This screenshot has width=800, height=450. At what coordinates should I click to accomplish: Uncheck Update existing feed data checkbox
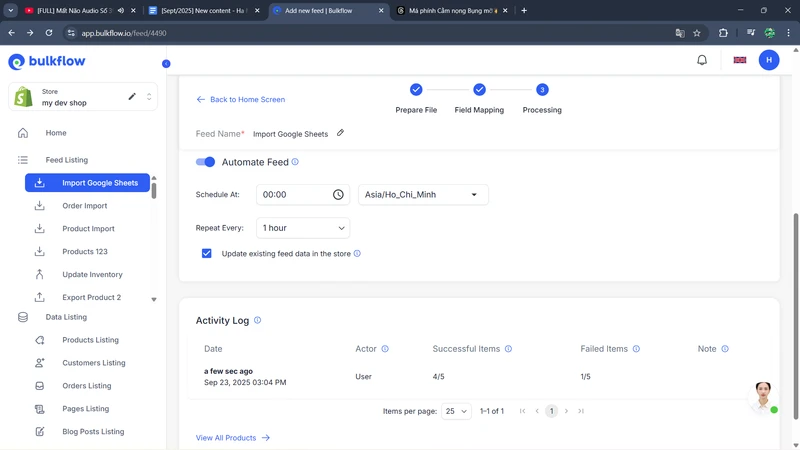tap(207, 254)
